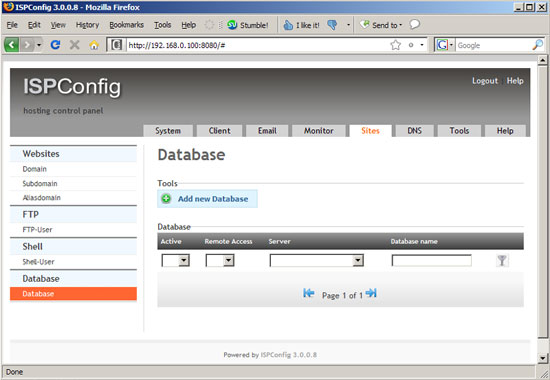
Task: Open the Tools menu in menu bar
Action: coord(162,25)
